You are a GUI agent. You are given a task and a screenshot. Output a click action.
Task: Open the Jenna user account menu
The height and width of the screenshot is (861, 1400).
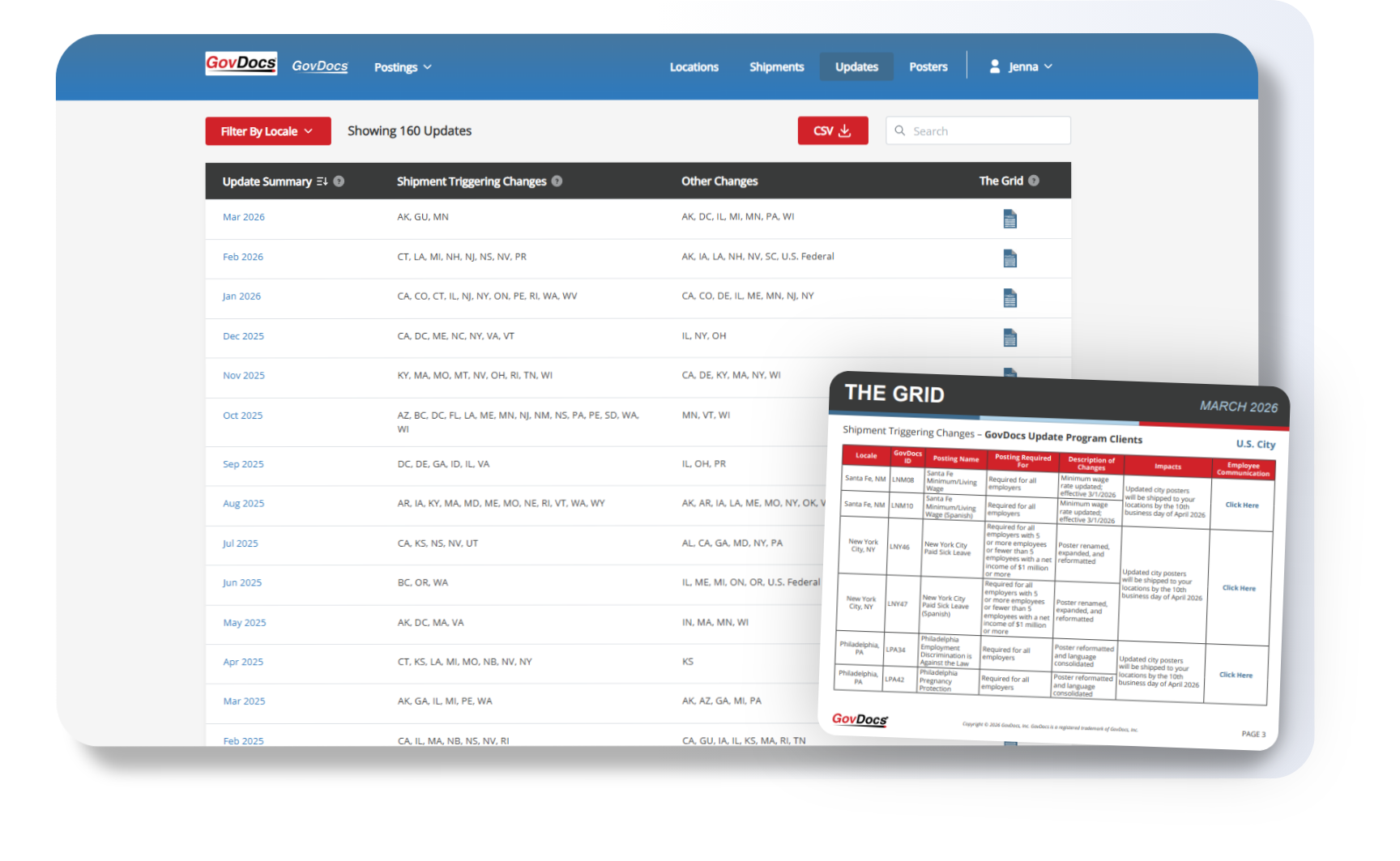coord(1021,67)
